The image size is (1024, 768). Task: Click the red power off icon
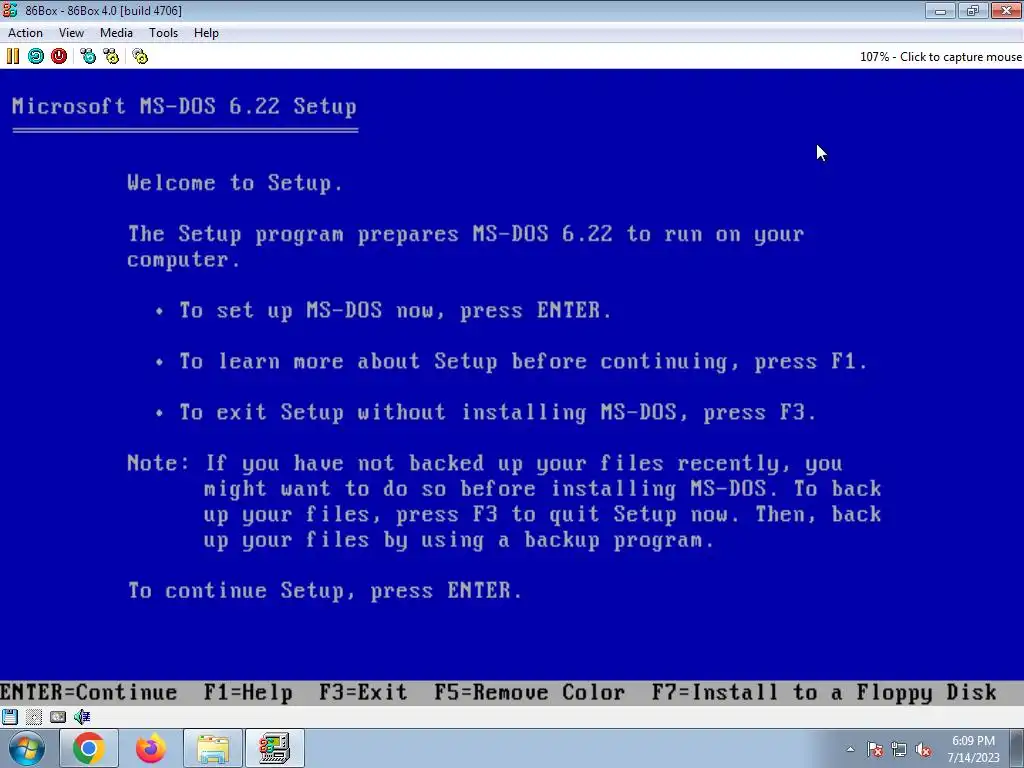tap(59, 57)
